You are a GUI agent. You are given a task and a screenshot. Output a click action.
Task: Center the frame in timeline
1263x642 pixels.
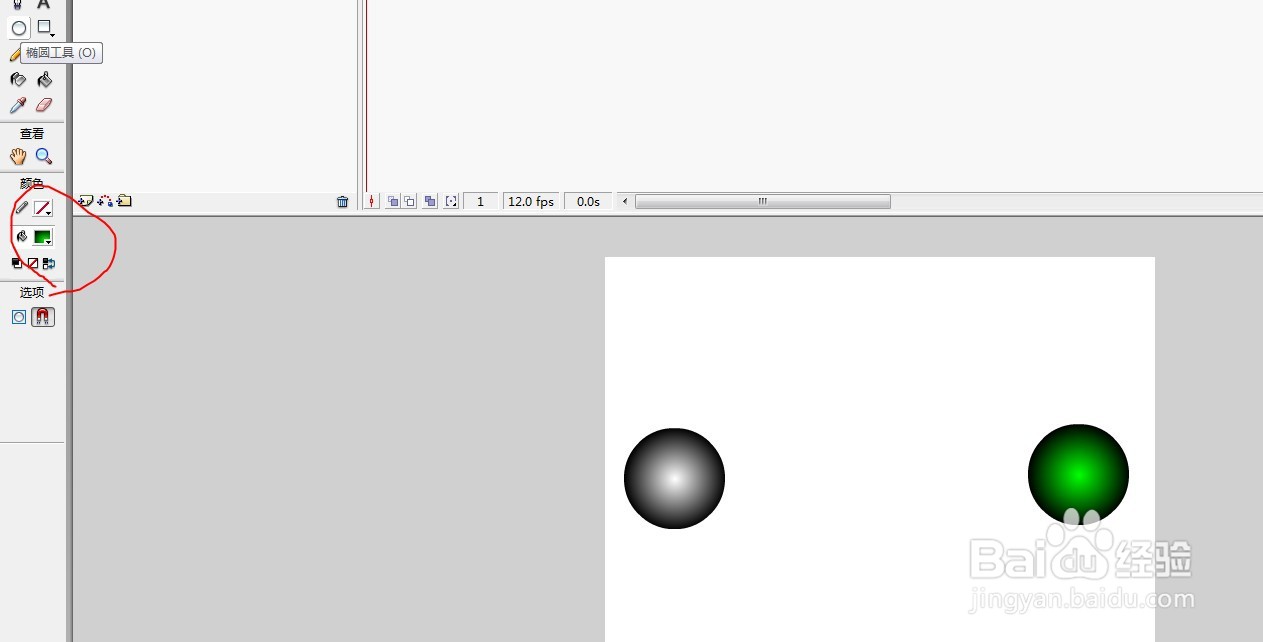[372, 201]
